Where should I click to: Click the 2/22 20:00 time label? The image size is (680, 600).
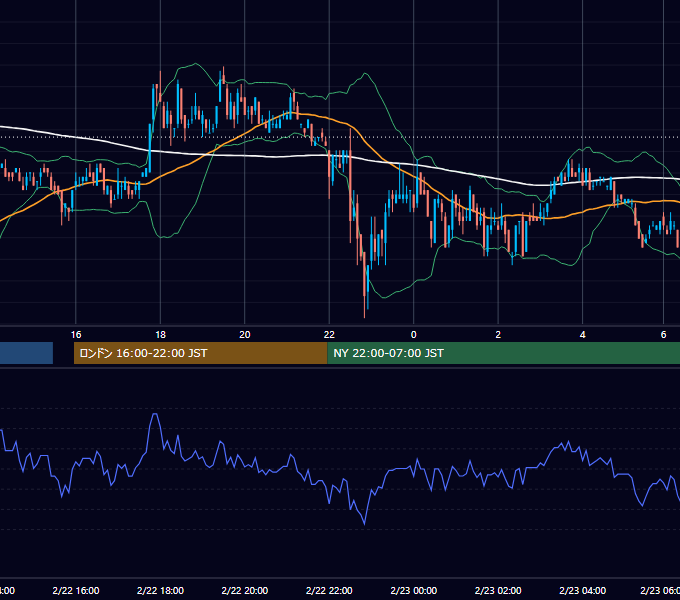tap(245, 590)
